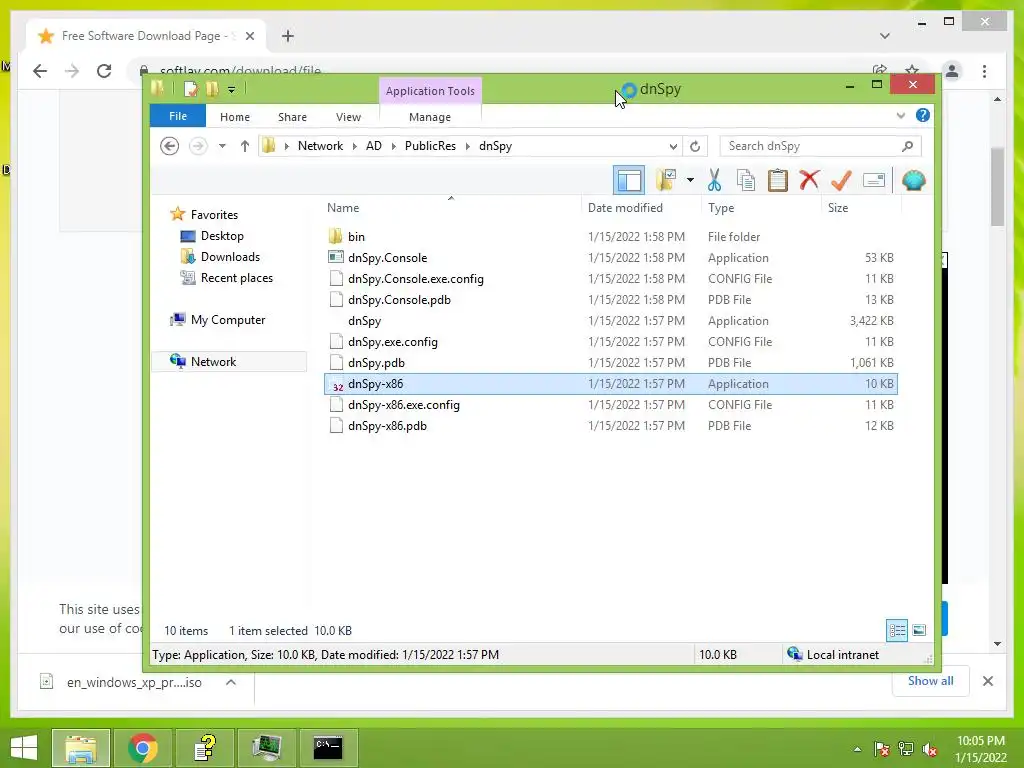Select My Computer in navigation pane
Screen dimensions: 1024x768
228,319
